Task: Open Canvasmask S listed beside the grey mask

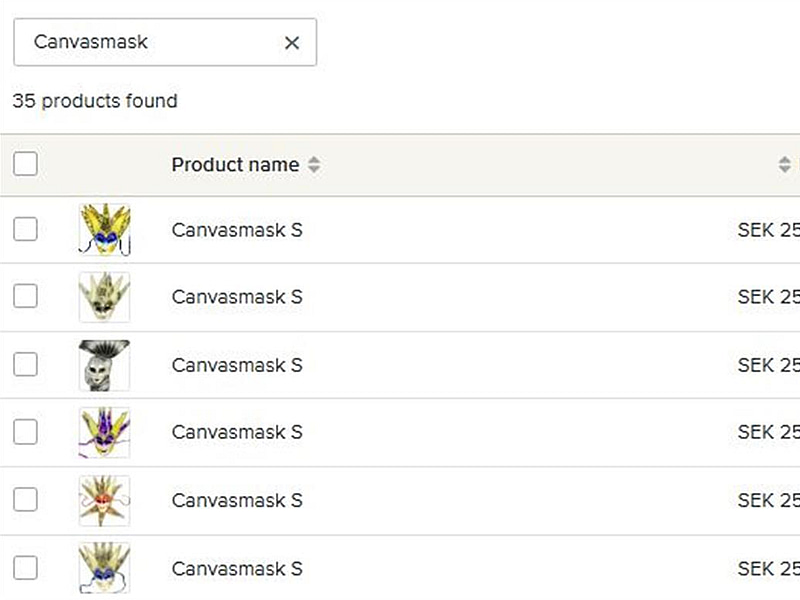Action: pyautogui.click(x=237, y=365)
